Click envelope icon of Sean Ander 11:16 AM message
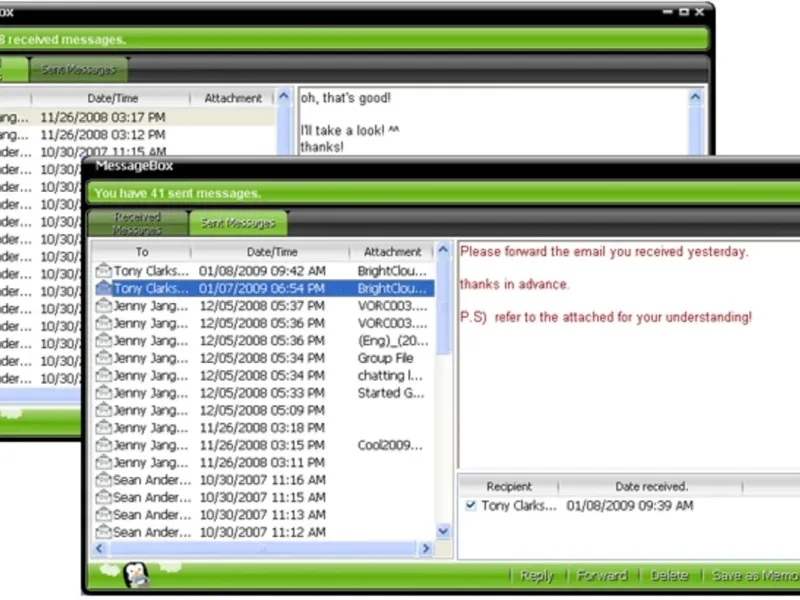 click(104, 480)
